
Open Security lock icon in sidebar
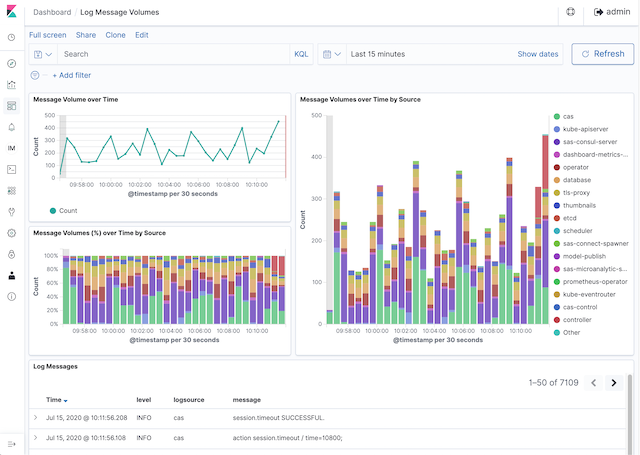pyautogui.click(x=11, y=254)
